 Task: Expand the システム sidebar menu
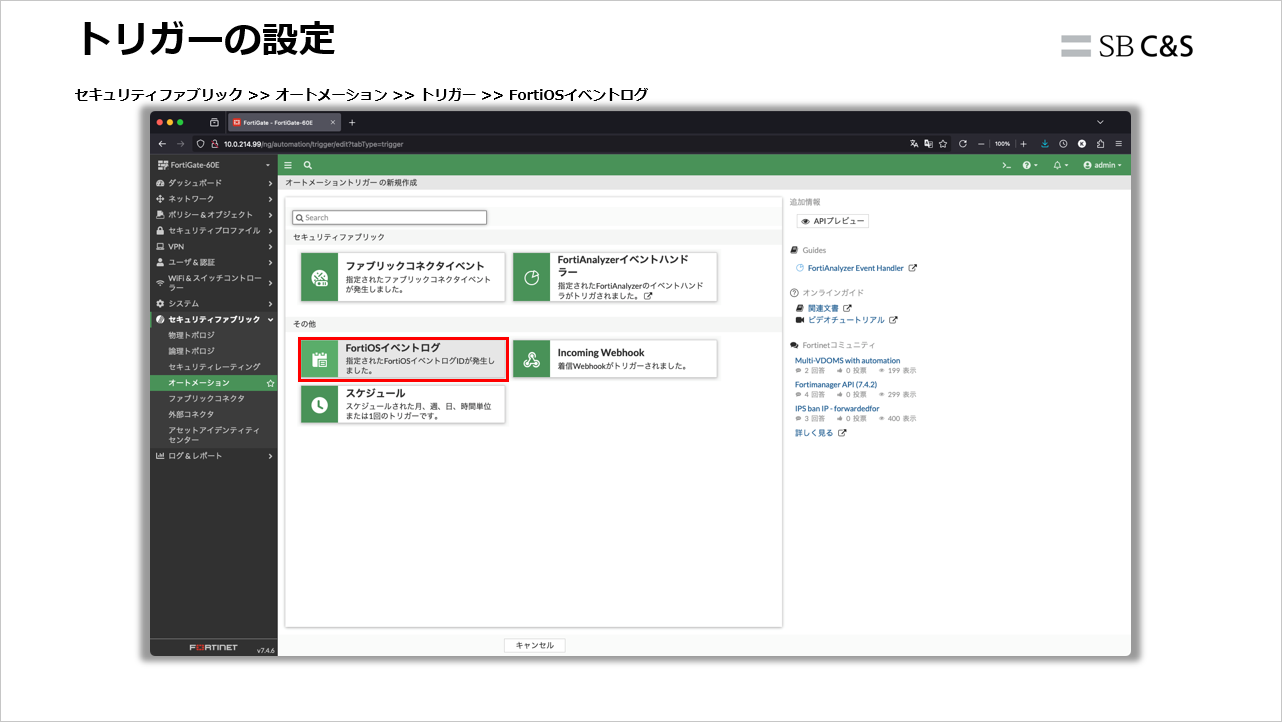pos(214,303)
